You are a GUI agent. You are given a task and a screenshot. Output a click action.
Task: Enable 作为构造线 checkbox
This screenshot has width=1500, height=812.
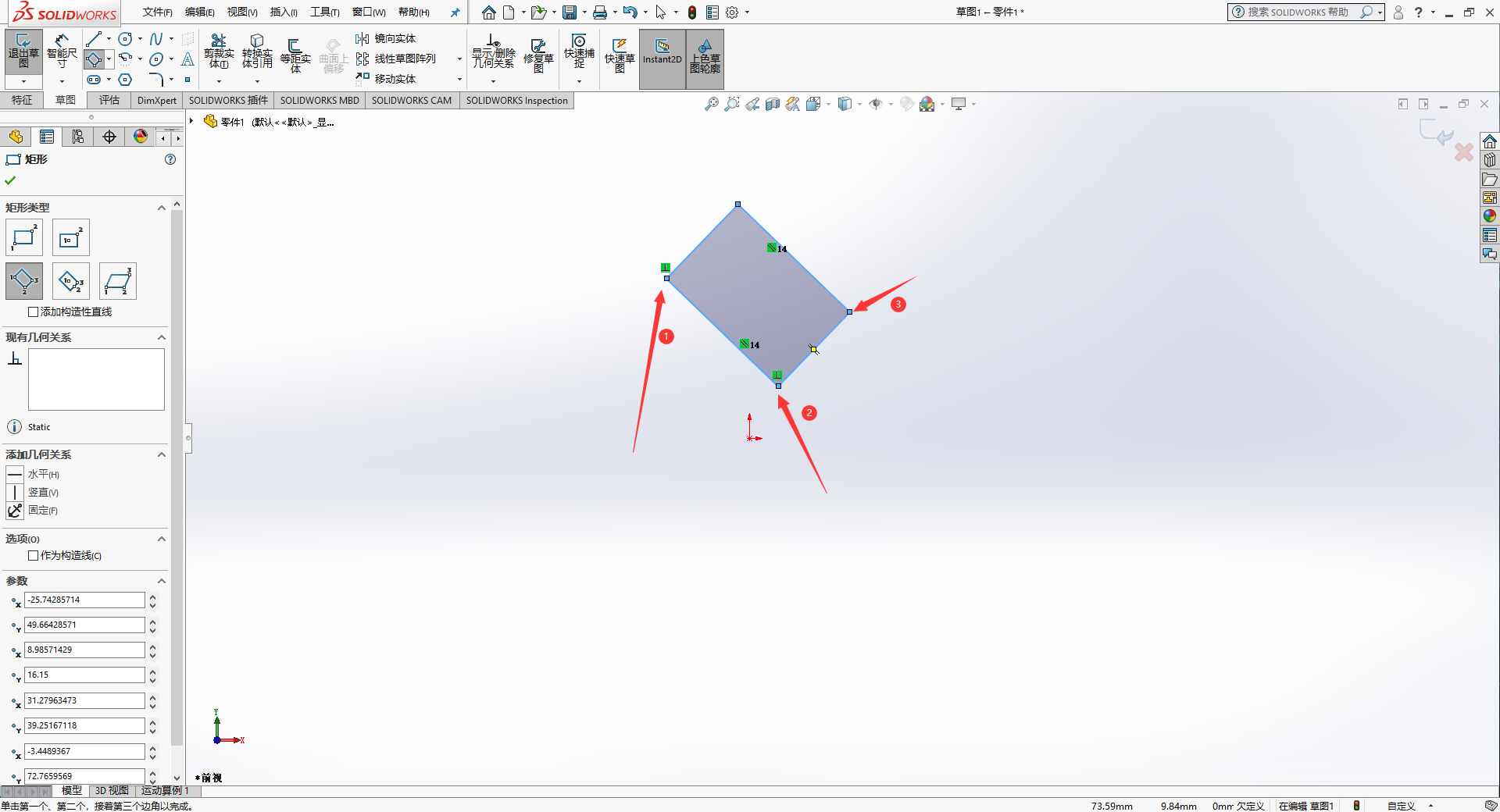(x=33, y=555)
